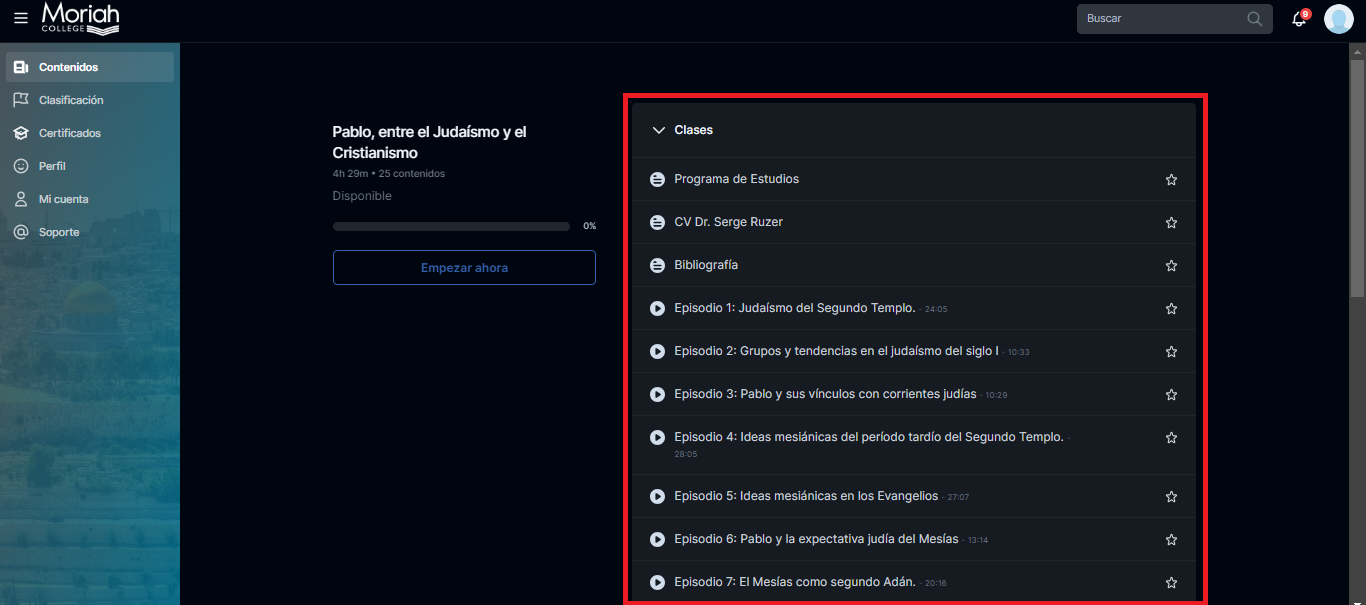Click the search magnifier icon

1254,19
